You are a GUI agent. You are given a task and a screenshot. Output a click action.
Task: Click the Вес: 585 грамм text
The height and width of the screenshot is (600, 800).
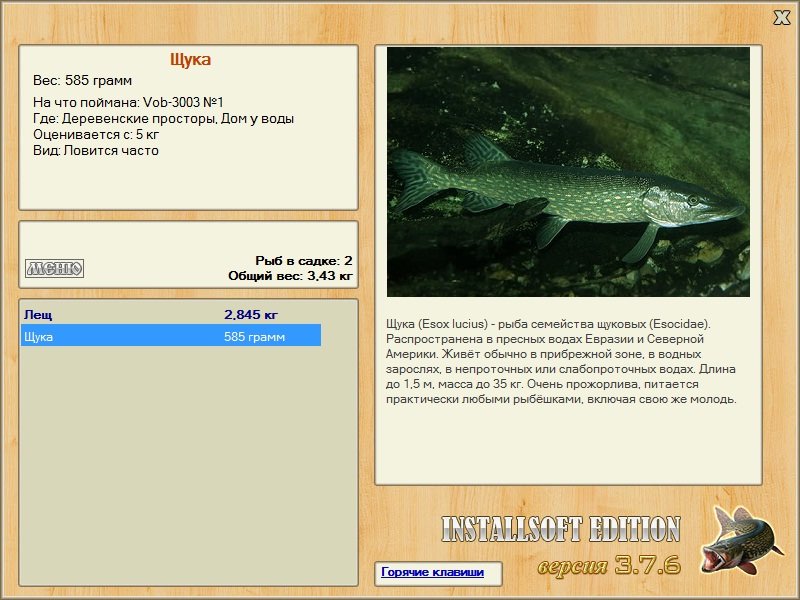click(83, 81)
